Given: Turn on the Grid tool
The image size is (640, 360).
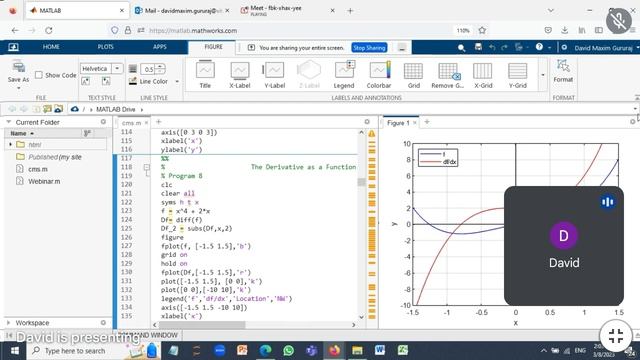Looking at the screenshot, I should click(413, 75).
